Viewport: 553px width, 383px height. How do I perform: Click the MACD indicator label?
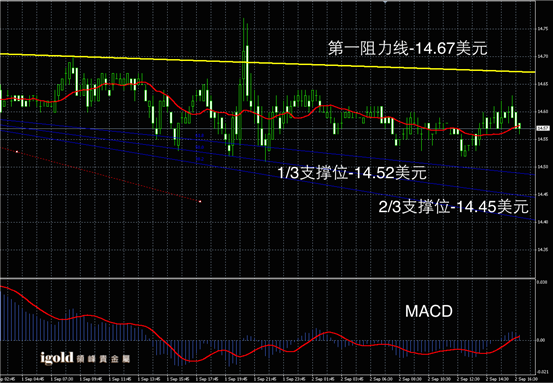click(429, 311)
